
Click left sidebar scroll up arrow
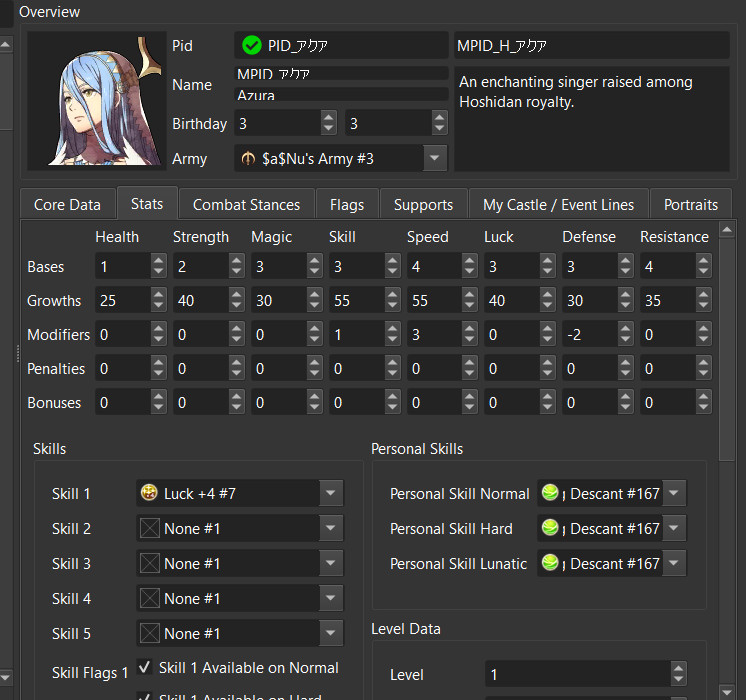point(5,45)
